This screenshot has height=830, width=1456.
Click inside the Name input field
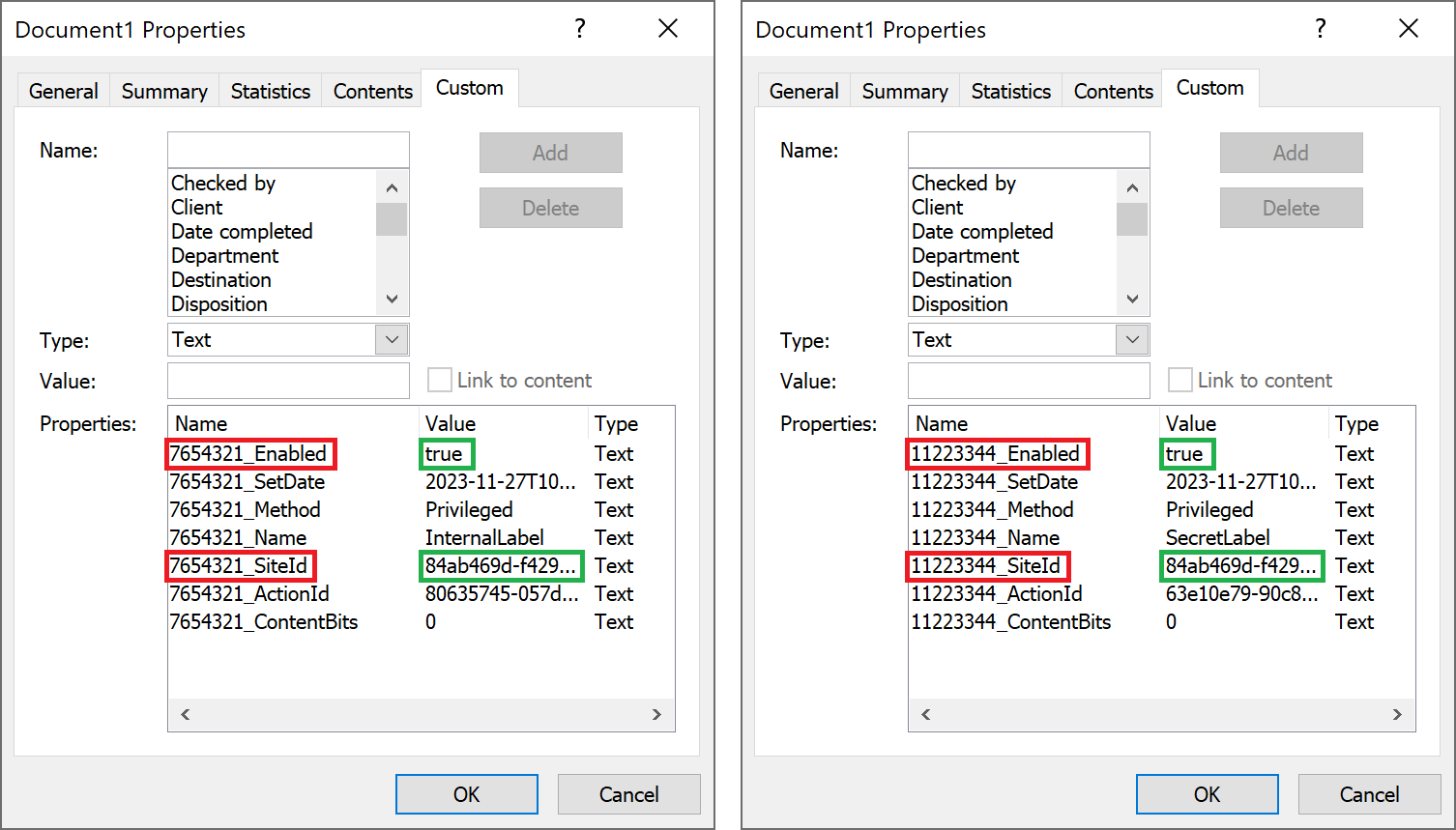click(288, 149)
